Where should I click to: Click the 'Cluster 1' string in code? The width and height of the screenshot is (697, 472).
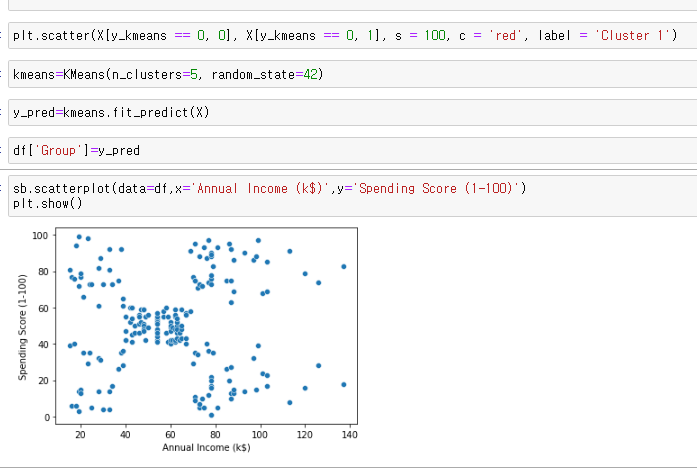[x=632, y=36]
